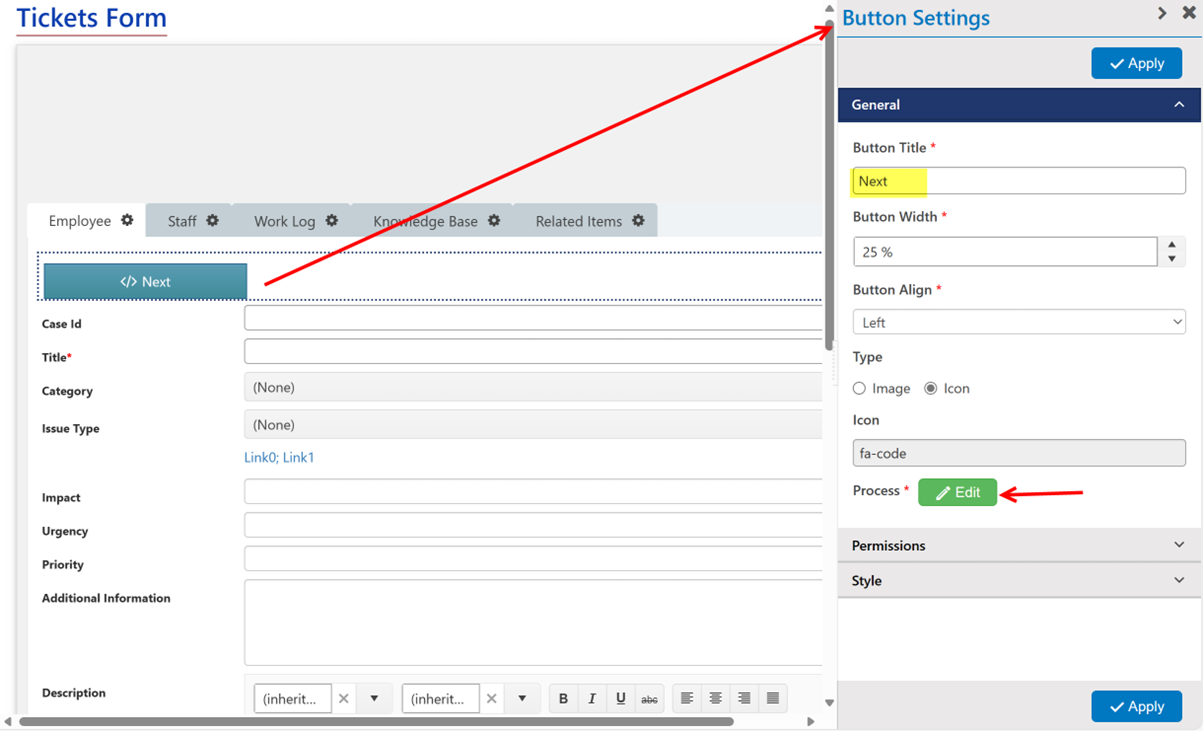Click inside the Button Title field
Viewport: 1203px width, 731px height.
click(x=1018, y=181)
